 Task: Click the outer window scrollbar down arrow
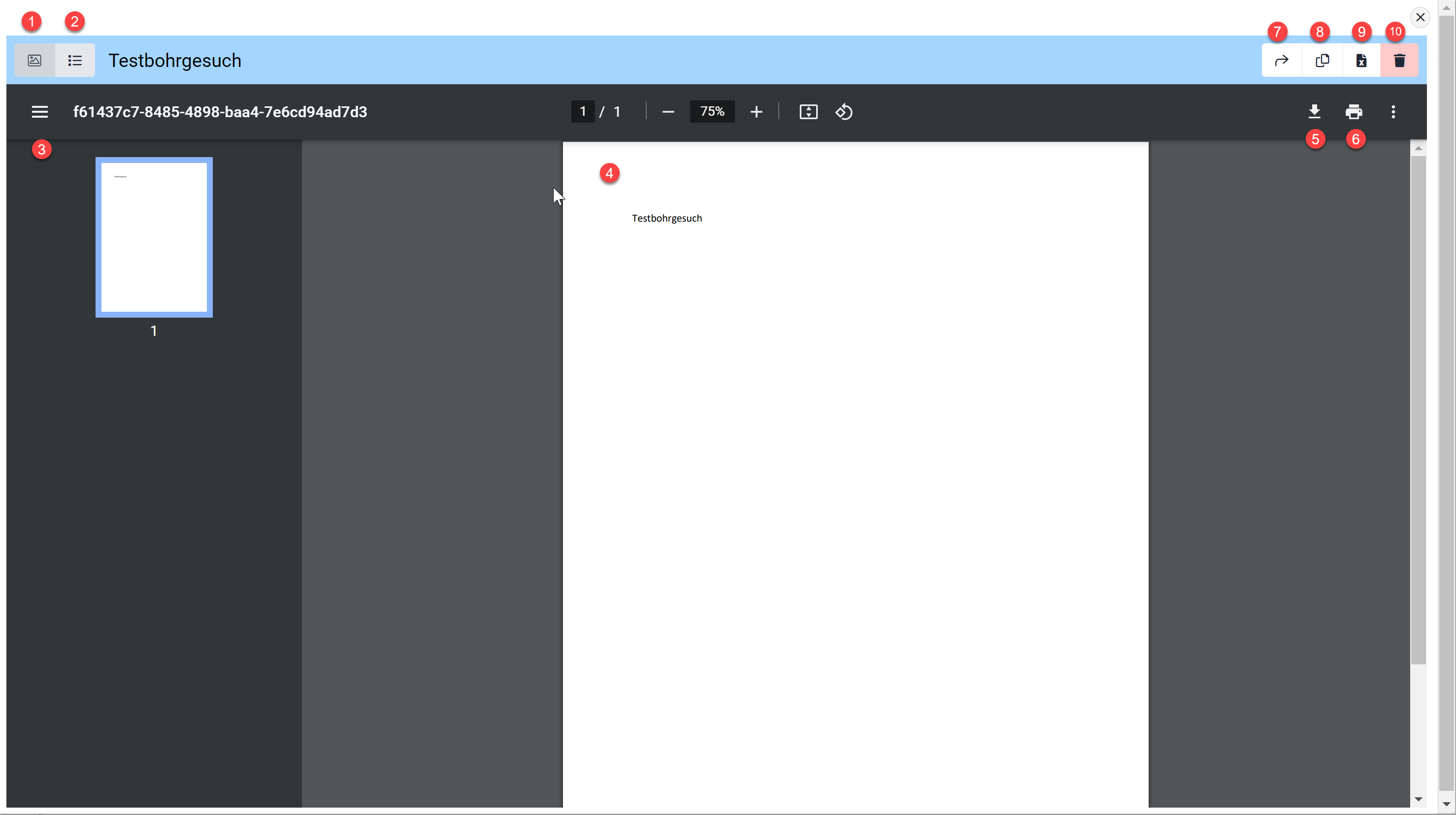tap(1447, 804)
